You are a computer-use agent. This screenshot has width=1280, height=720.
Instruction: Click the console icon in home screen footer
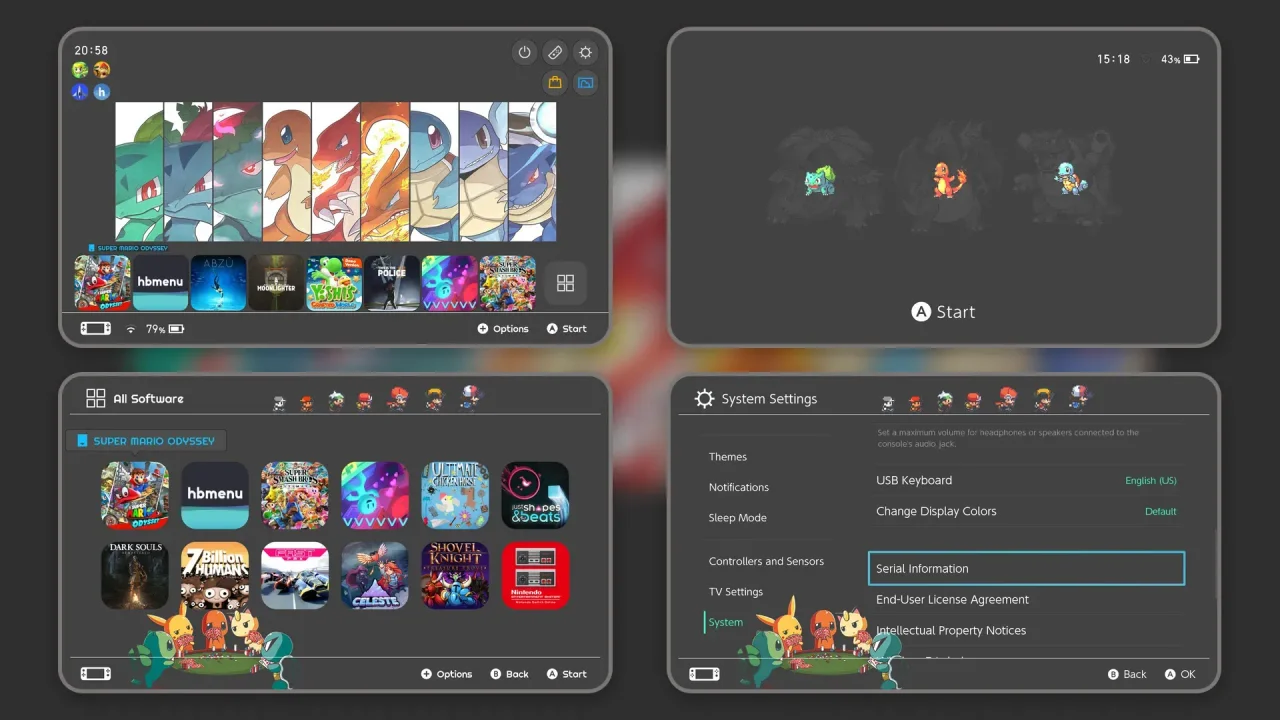click(96, 329)
